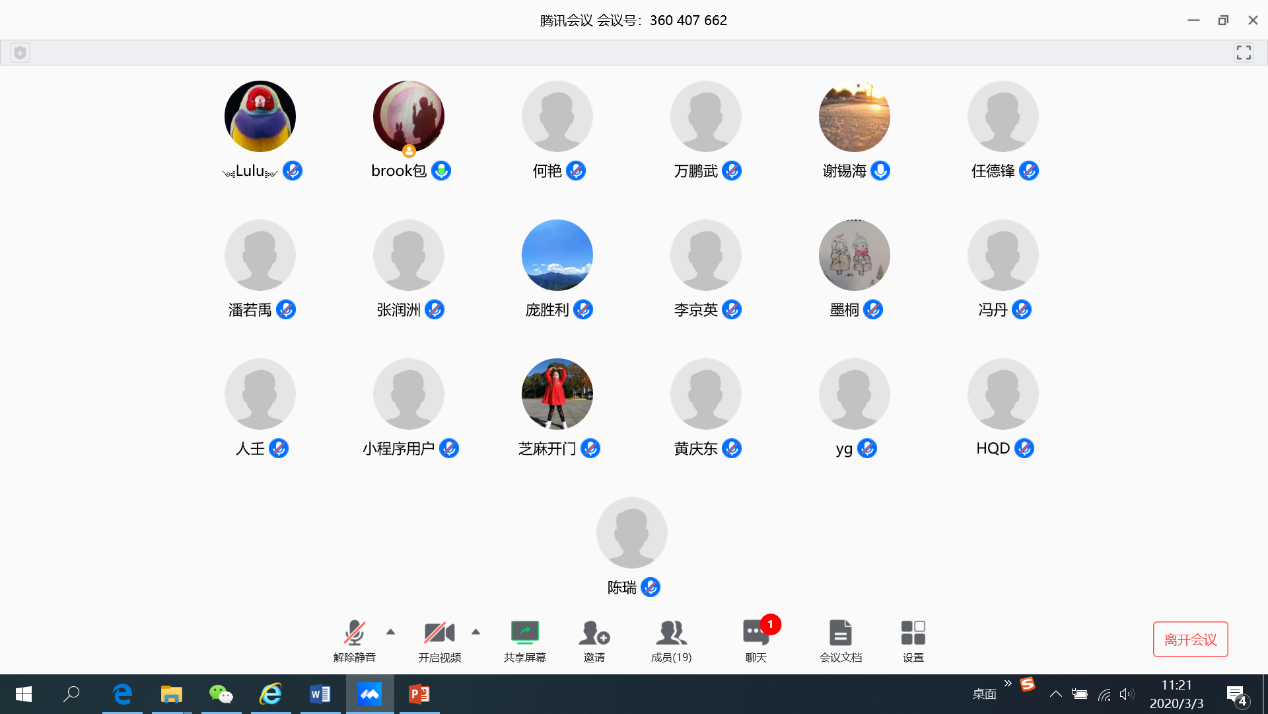Expand the video options arrow beside 开启视频
The height and width of the screenshot is (714, 1268).
476,631
